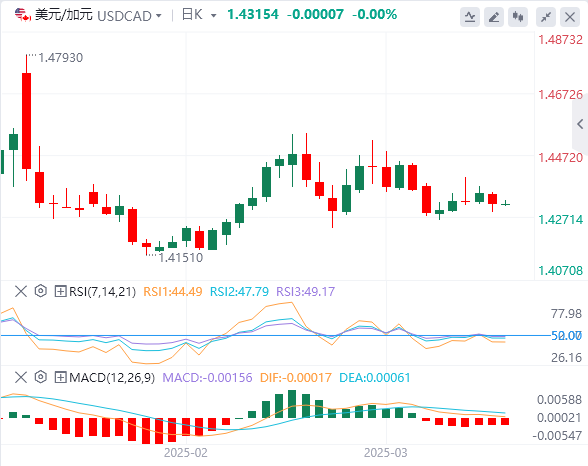Close the chart with the X icon

(570, 17)
